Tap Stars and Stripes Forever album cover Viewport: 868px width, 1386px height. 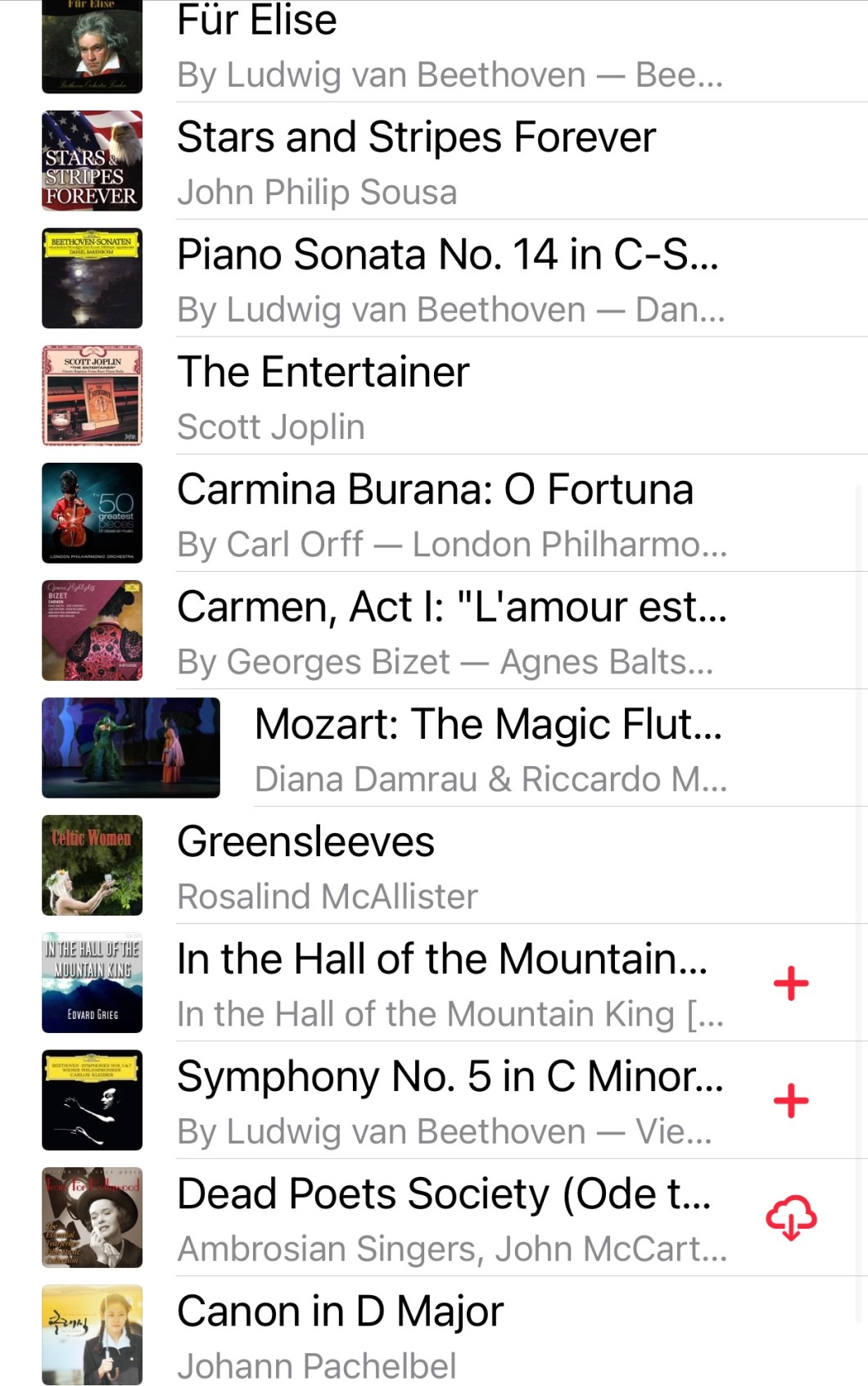tap(92, 161)
